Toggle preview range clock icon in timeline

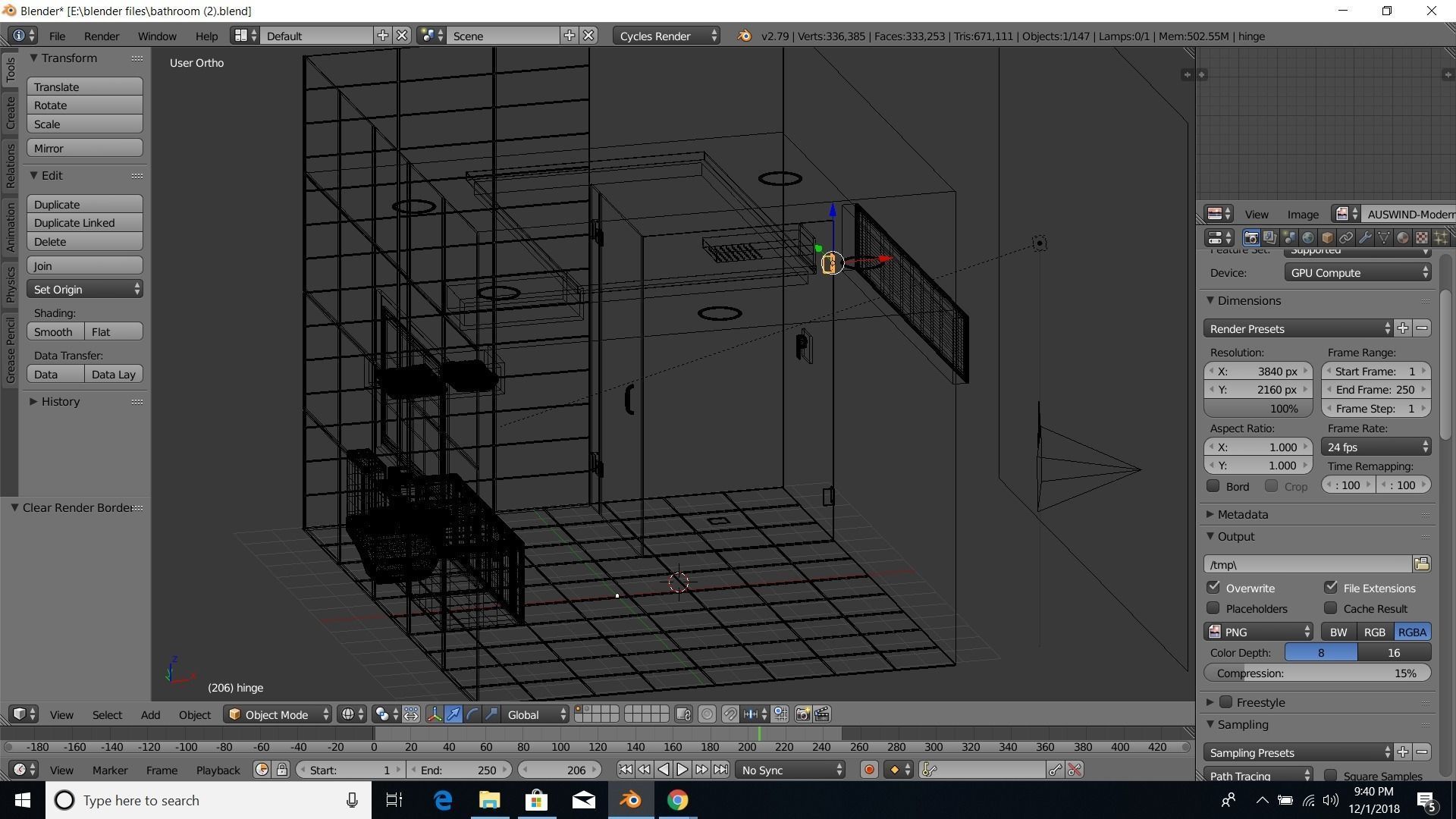[262, 770]
